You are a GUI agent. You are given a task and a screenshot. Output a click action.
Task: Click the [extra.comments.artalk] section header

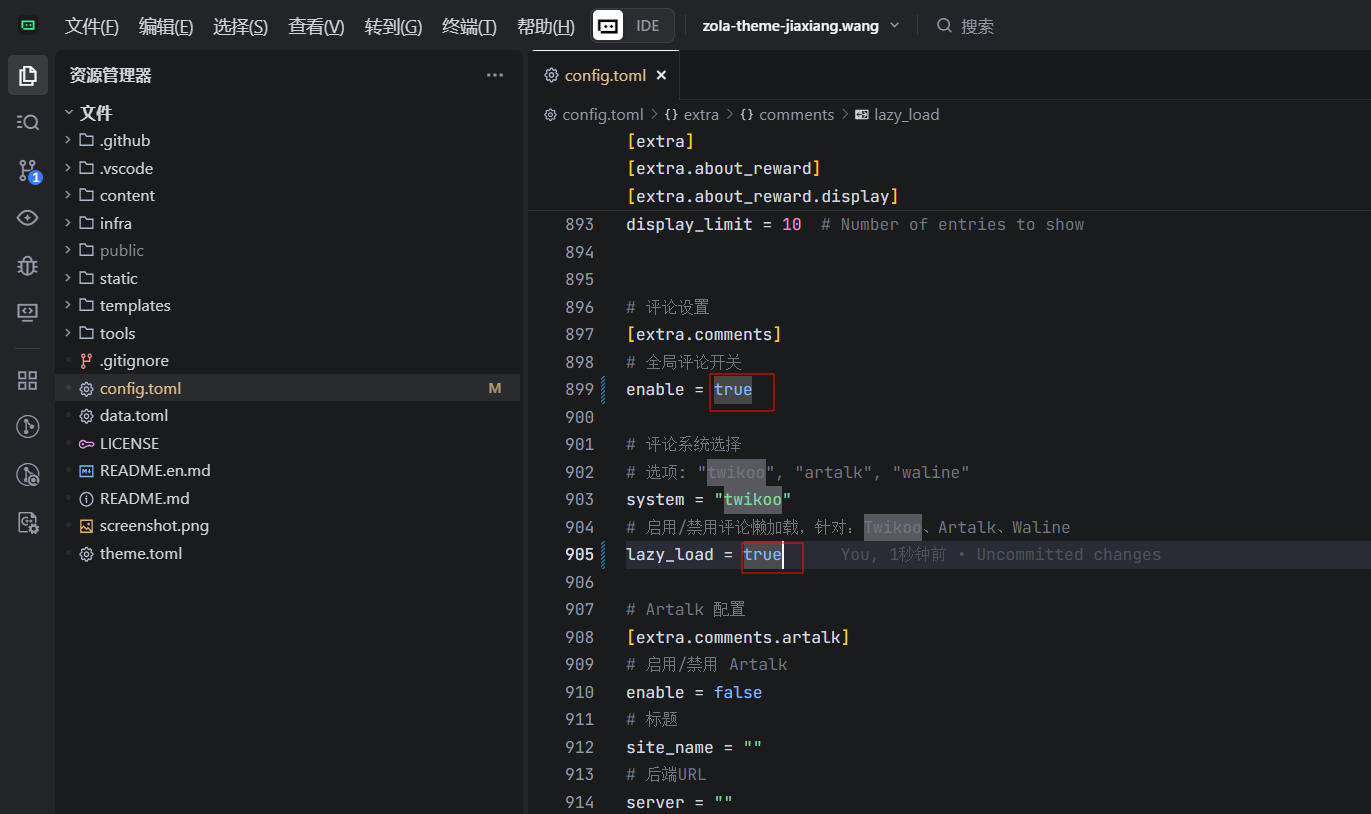pyautogui.click(x=738, y=637)
